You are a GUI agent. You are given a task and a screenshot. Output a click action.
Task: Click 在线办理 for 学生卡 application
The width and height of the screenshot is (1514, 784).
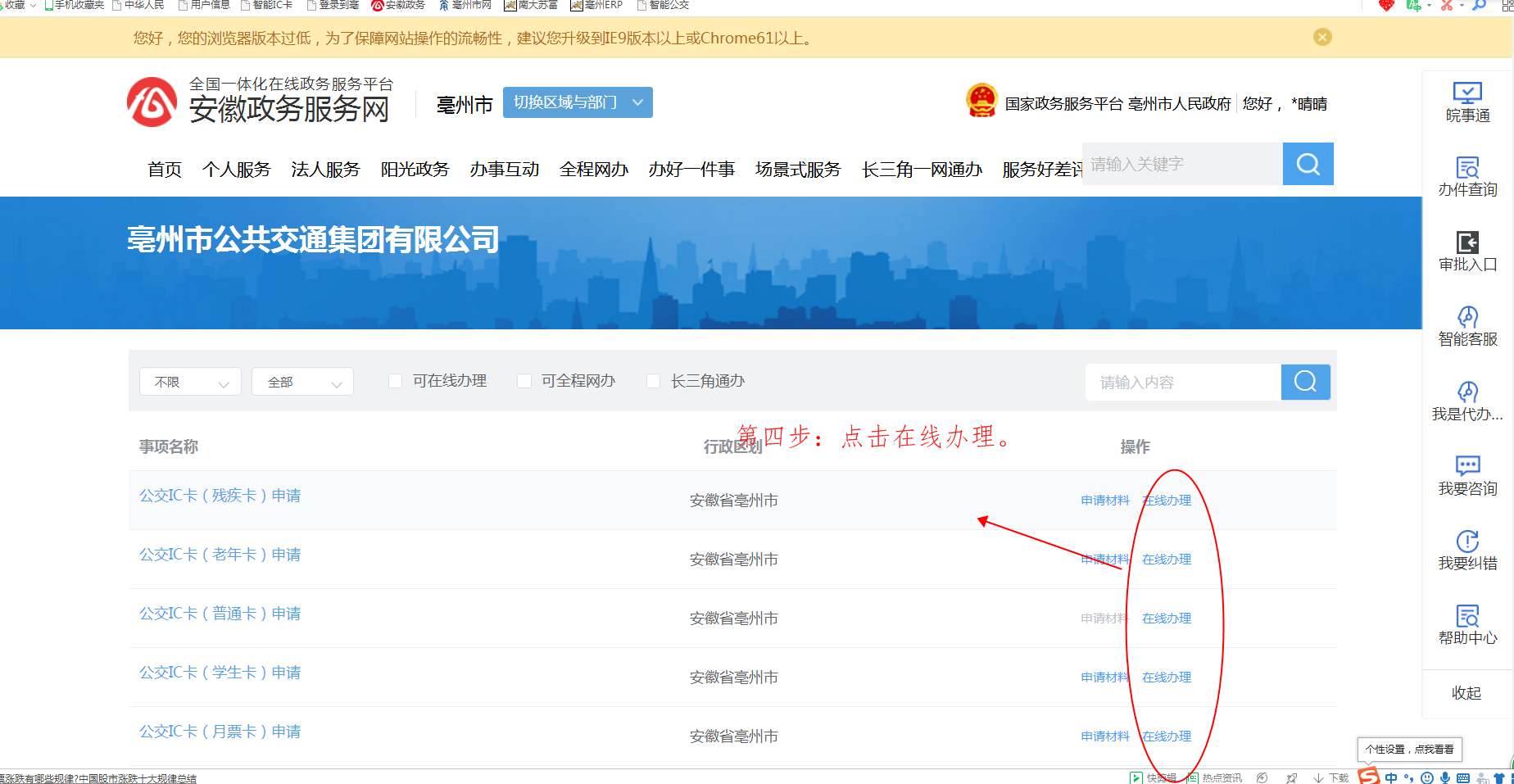point(1167,678)
